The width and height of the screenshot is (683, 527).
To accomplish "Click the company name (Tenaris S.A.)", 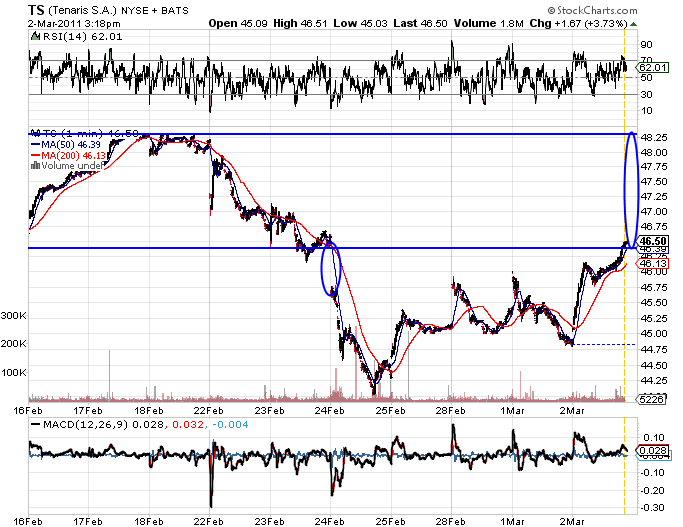I will click(82, 10).
